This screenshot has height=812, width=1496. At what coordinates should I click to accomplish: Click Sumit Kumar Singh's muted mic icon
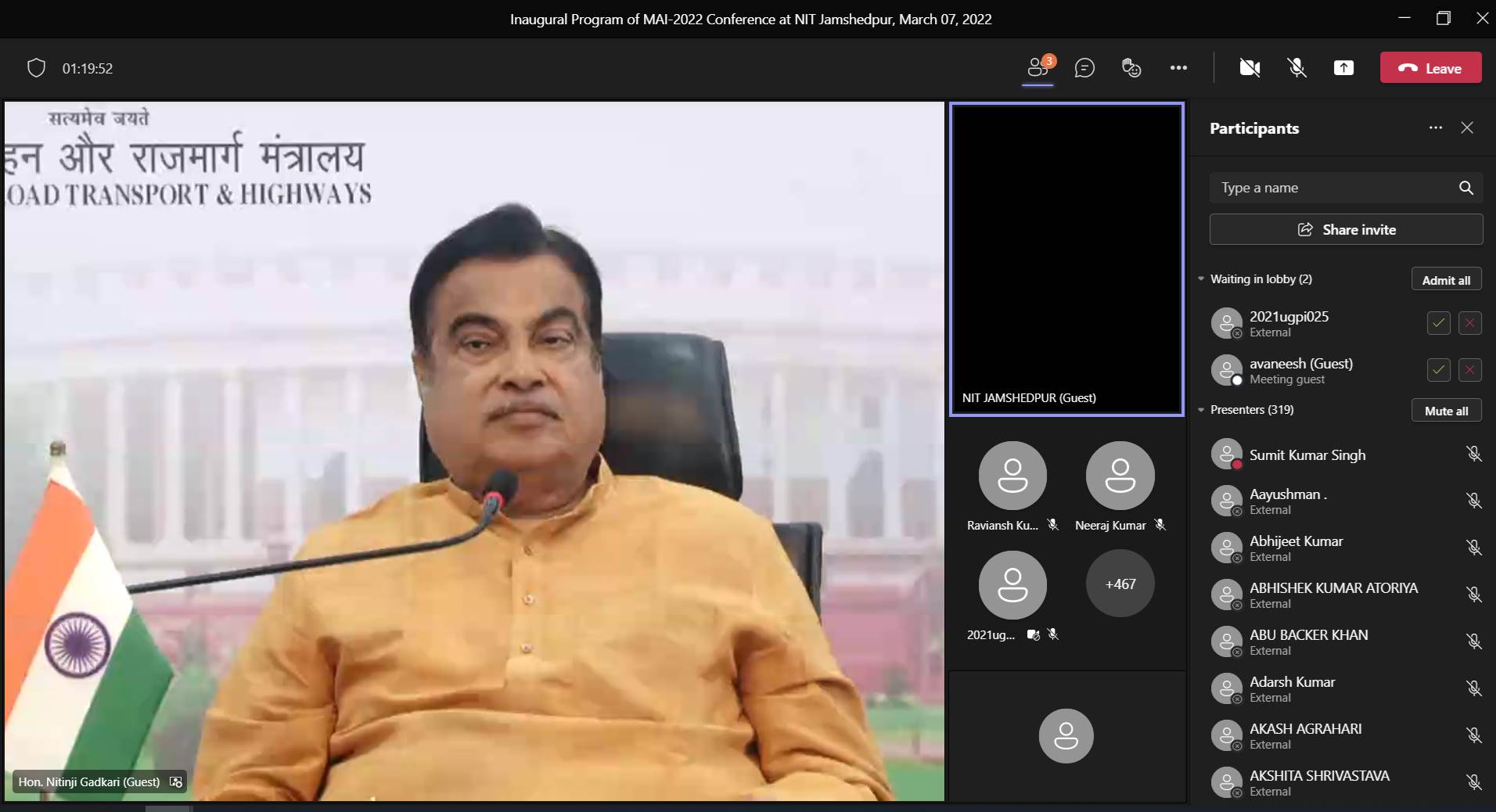(x=1473, y=454)
